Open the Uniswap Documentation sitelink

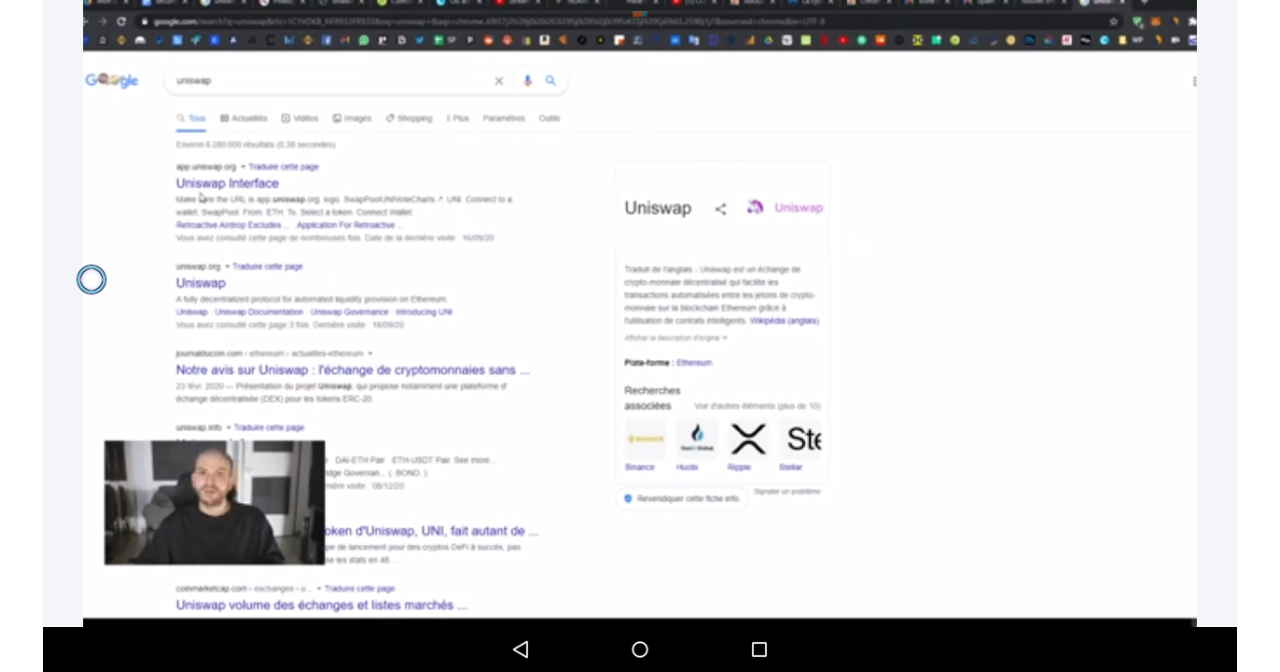click(x=259, y=313)
